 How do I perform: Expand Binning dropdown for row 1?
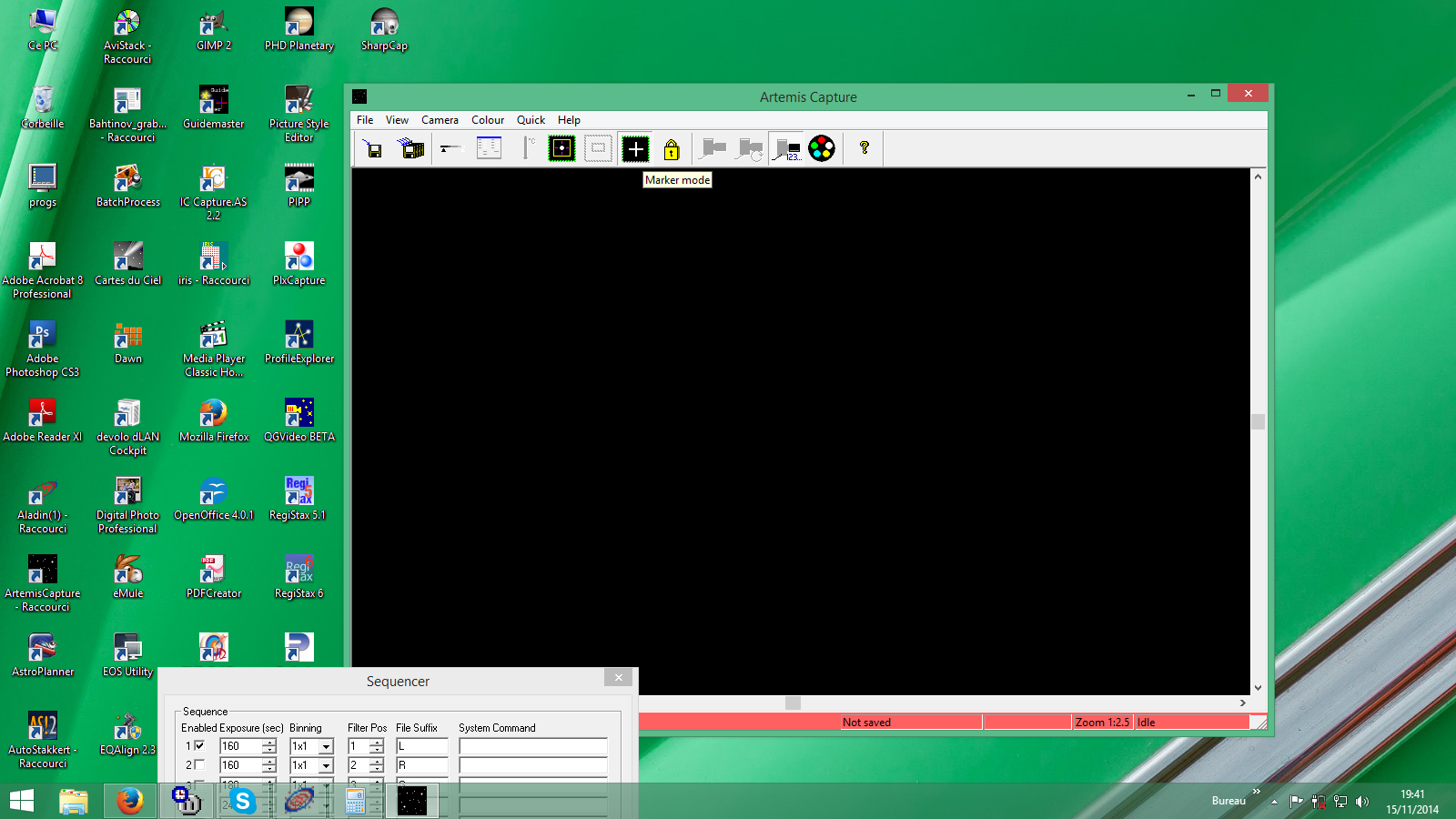(x=326, y=746)
